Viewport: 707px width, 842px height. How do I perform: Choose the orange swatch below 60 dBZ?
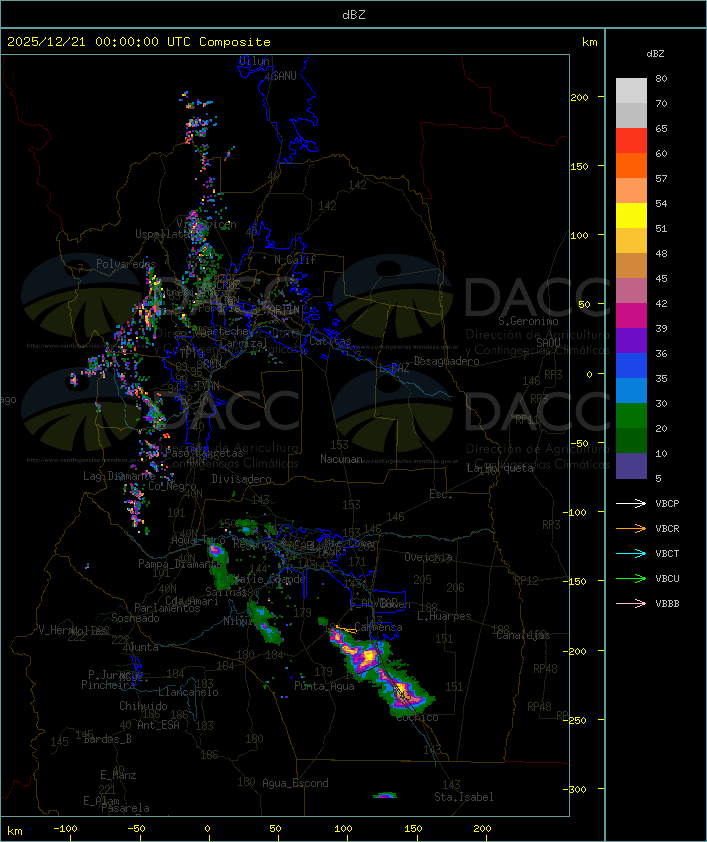click(631, 165)
